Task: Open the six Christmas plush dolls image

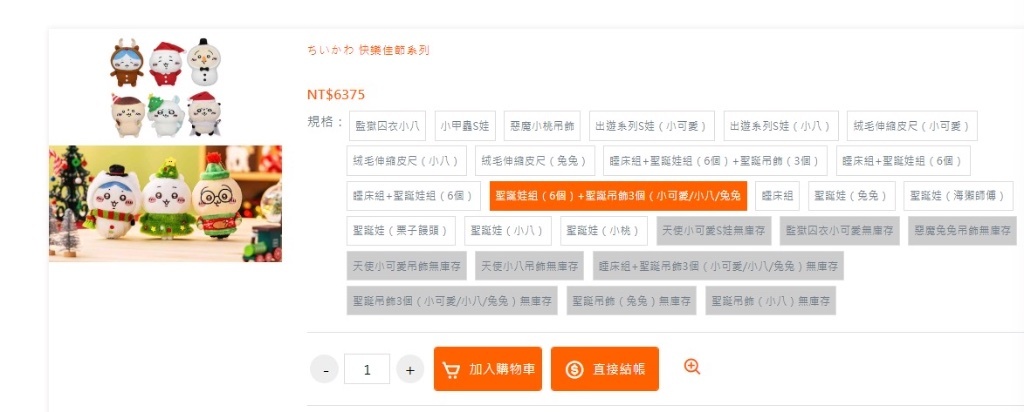Action: (165, 87)
